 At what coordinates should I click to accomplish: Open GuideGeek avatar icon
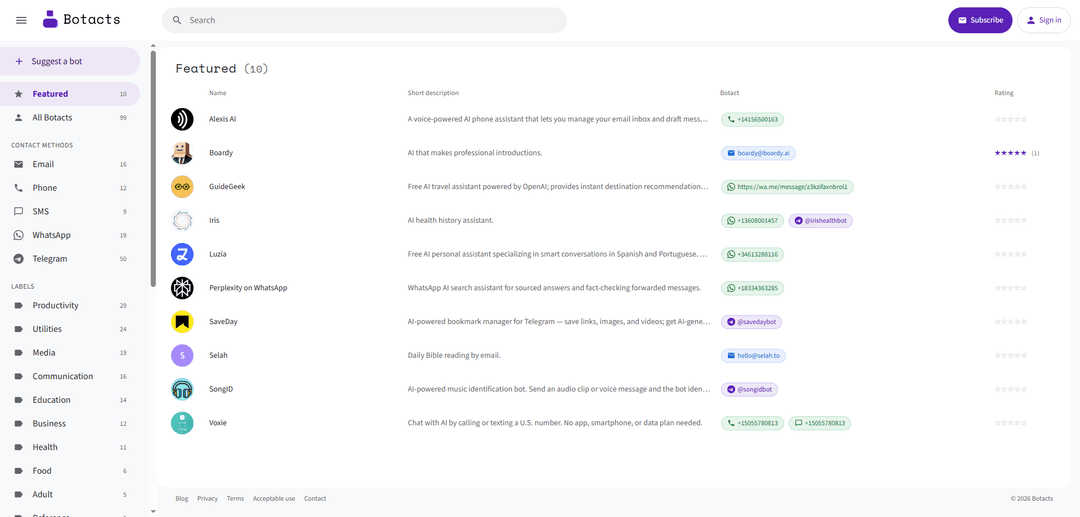tap(182, 187)
